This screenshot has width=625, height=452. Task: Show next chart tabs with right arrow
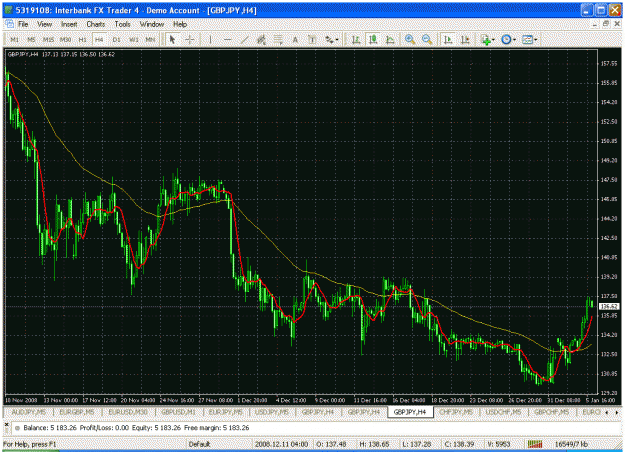point(617,412)
